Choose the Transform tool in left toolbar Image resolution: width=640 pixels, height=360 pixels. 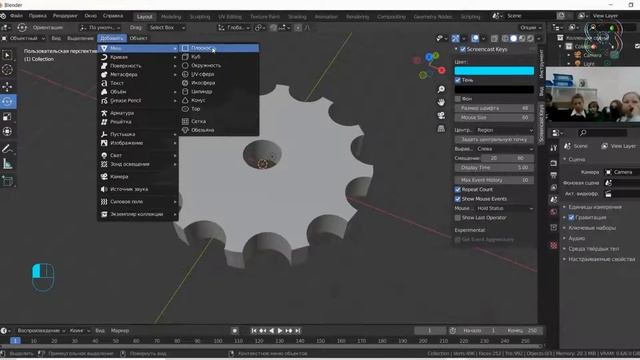click(x=7, y=131)
